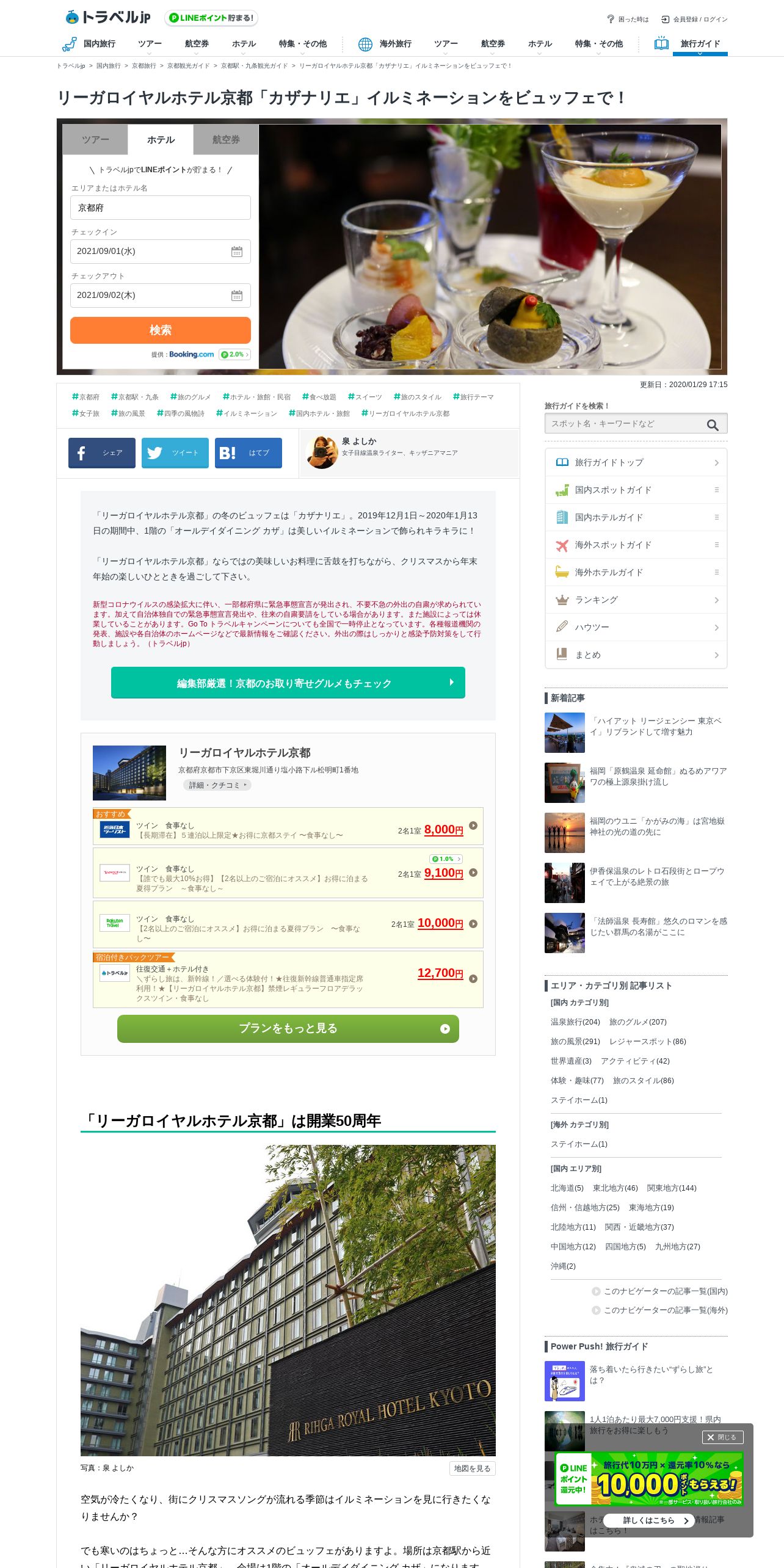Click the 地図を見る button
Viewport: 784px width, 1568px height.
click(x=472, y=1468)
